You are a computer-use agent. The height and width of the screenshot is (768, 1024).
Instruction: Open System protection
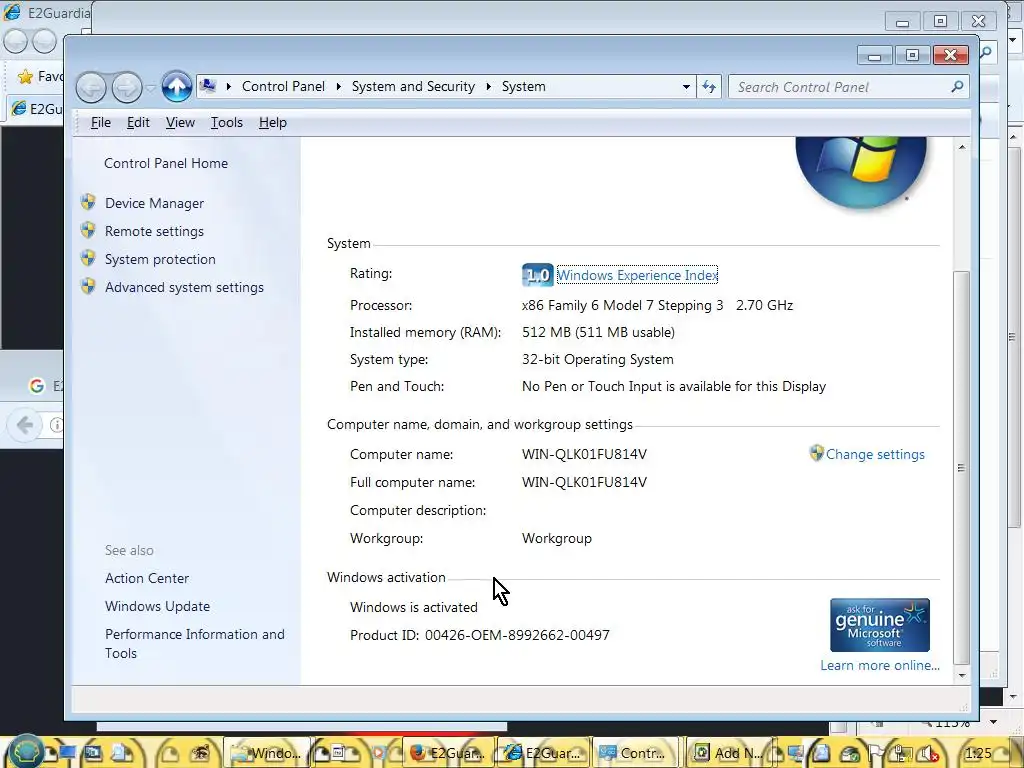click(x=160, y=259)
